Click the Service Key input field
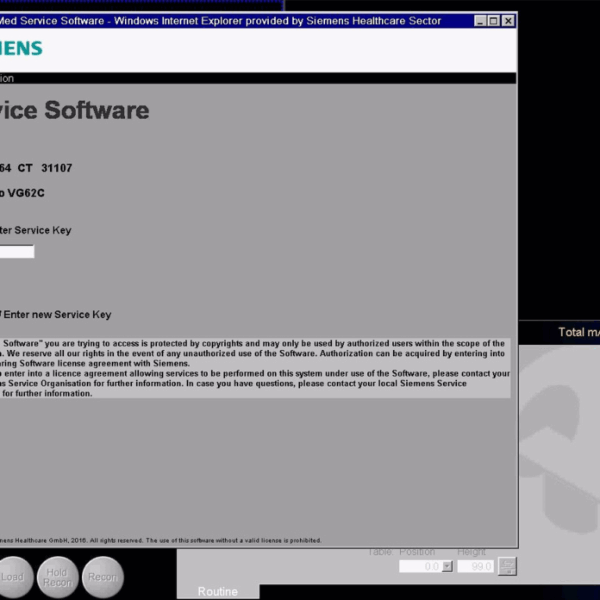The height and width of the screenshot is (600, 600). [17, 251]
